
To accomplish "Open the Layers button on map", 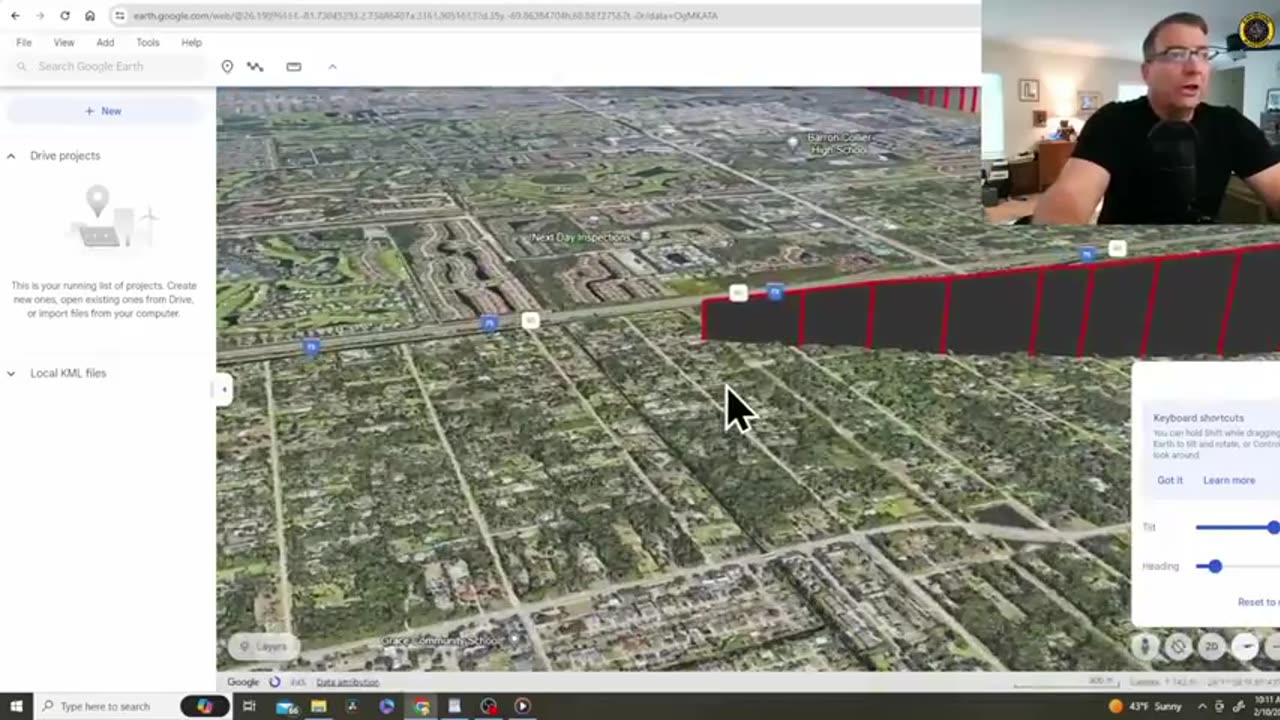I will (263, 646).
